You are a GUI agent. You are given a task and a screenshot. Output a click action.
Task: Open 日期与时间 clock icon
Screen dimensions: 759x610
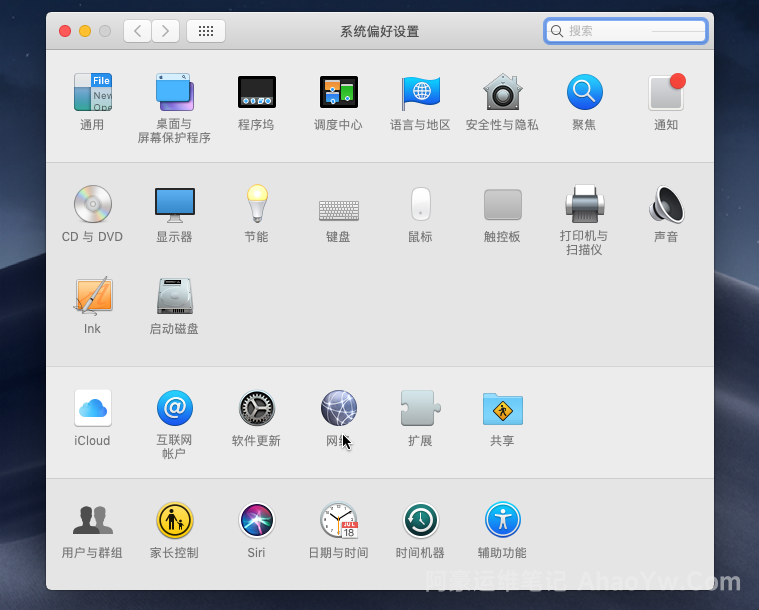[338, 520]
